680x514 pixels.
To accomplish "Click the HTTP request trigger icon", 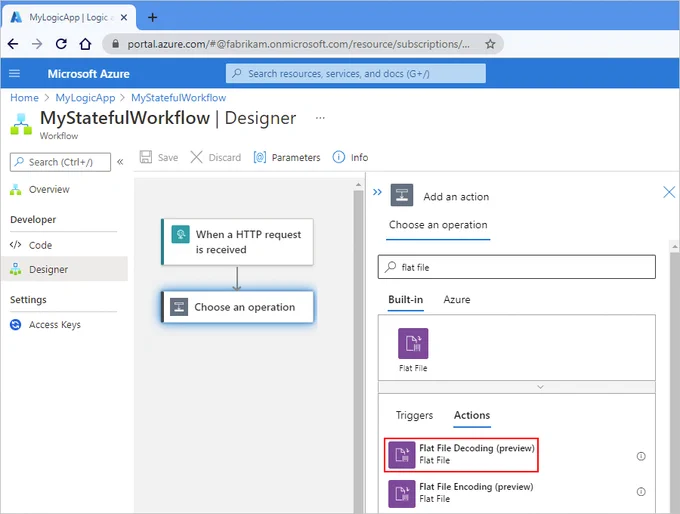I will 180,234.
